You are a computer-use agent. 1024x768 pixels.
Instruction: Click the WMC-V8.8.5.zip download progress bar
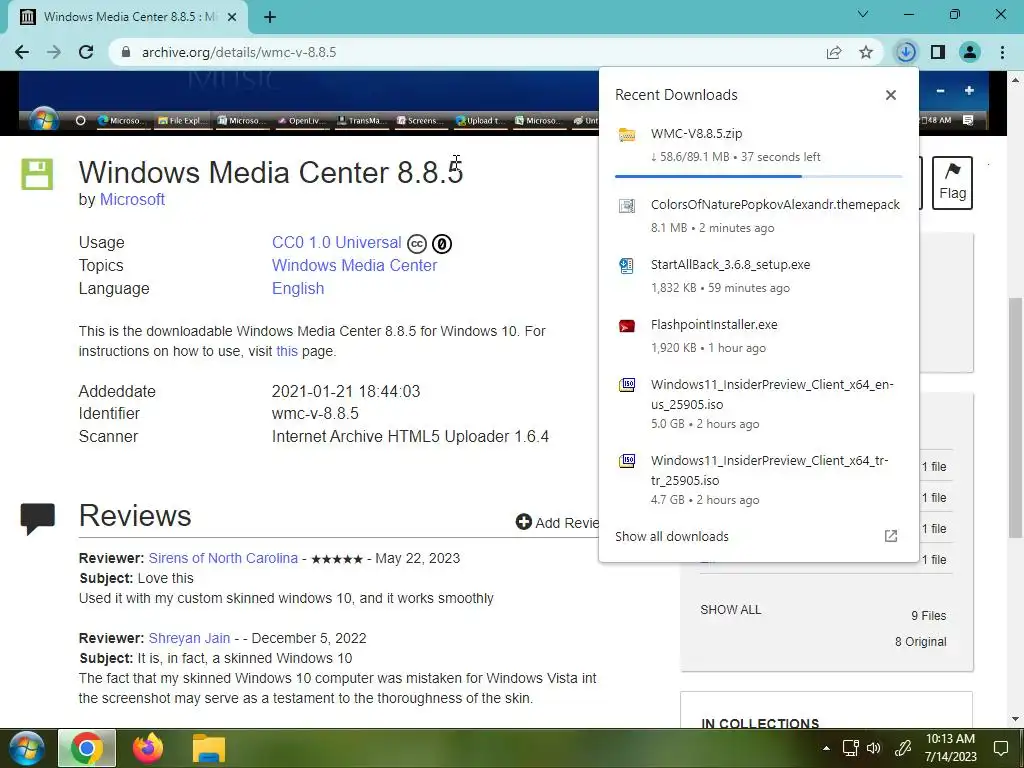pos(758,176)
